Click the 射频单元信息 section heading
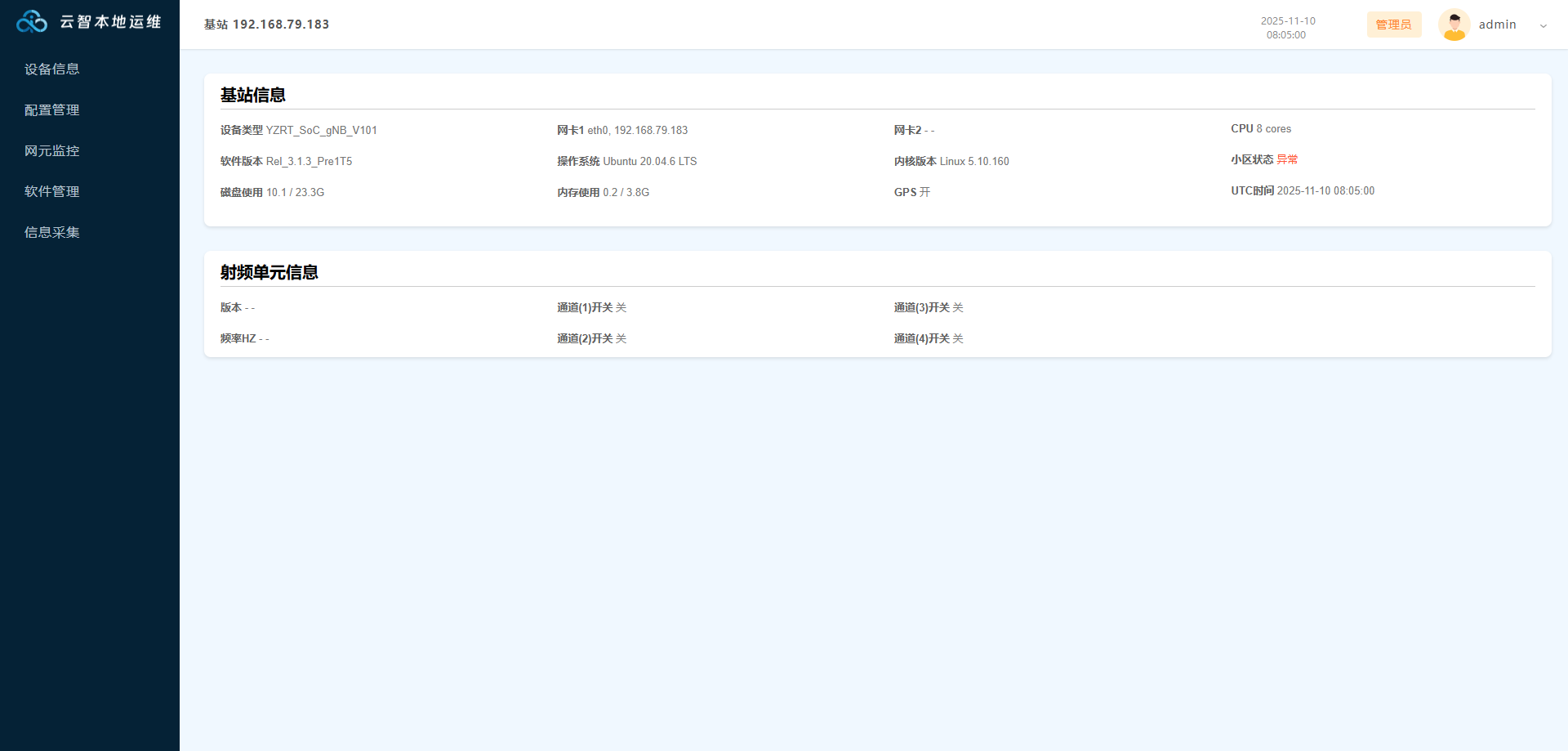This screenshot has width=1568, height=751. 269,272
